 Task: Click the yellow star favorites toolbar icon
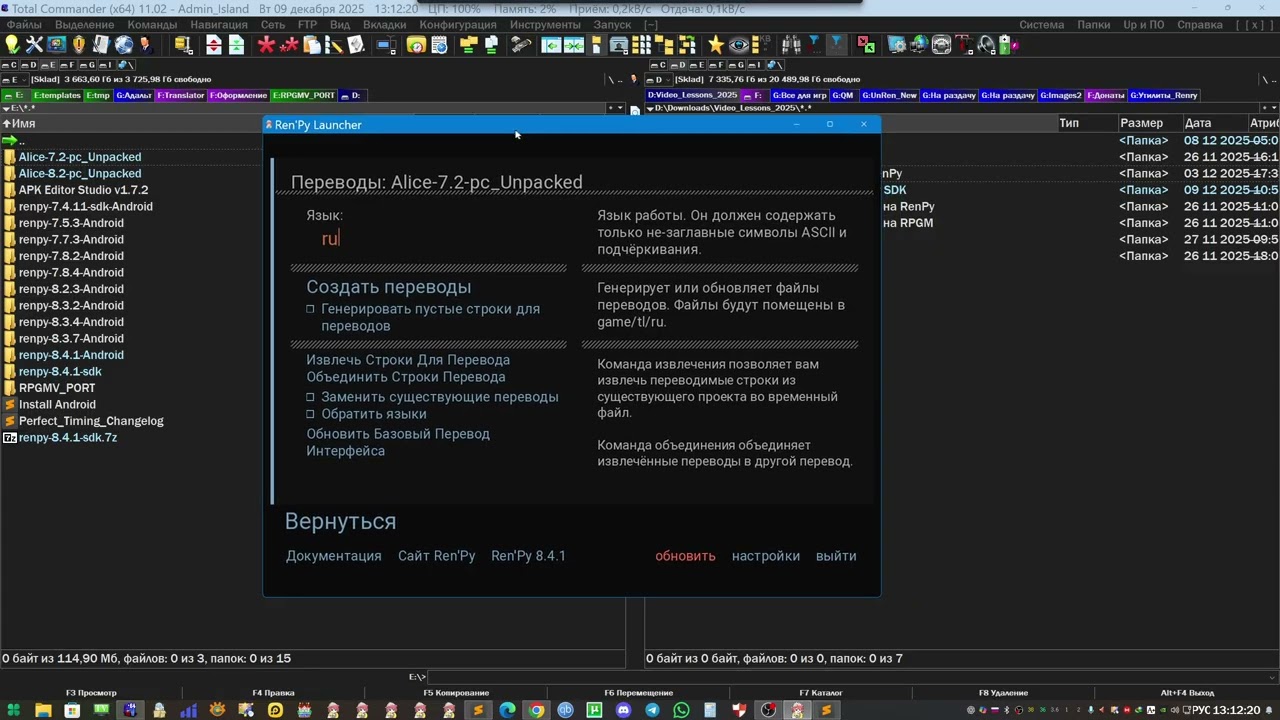point(716,44)
